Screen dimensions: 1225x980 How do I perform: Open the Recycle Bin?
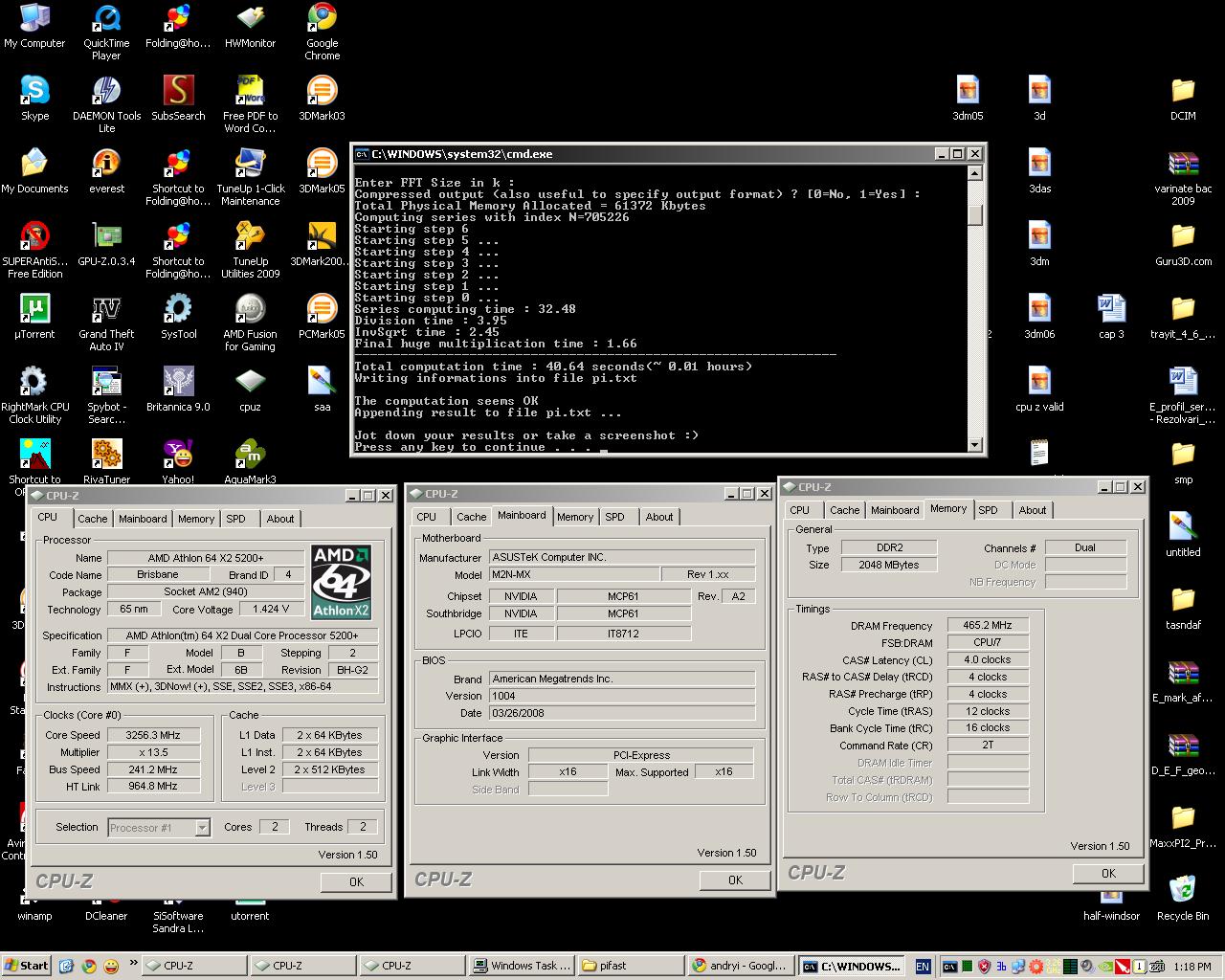(1183, 899)
